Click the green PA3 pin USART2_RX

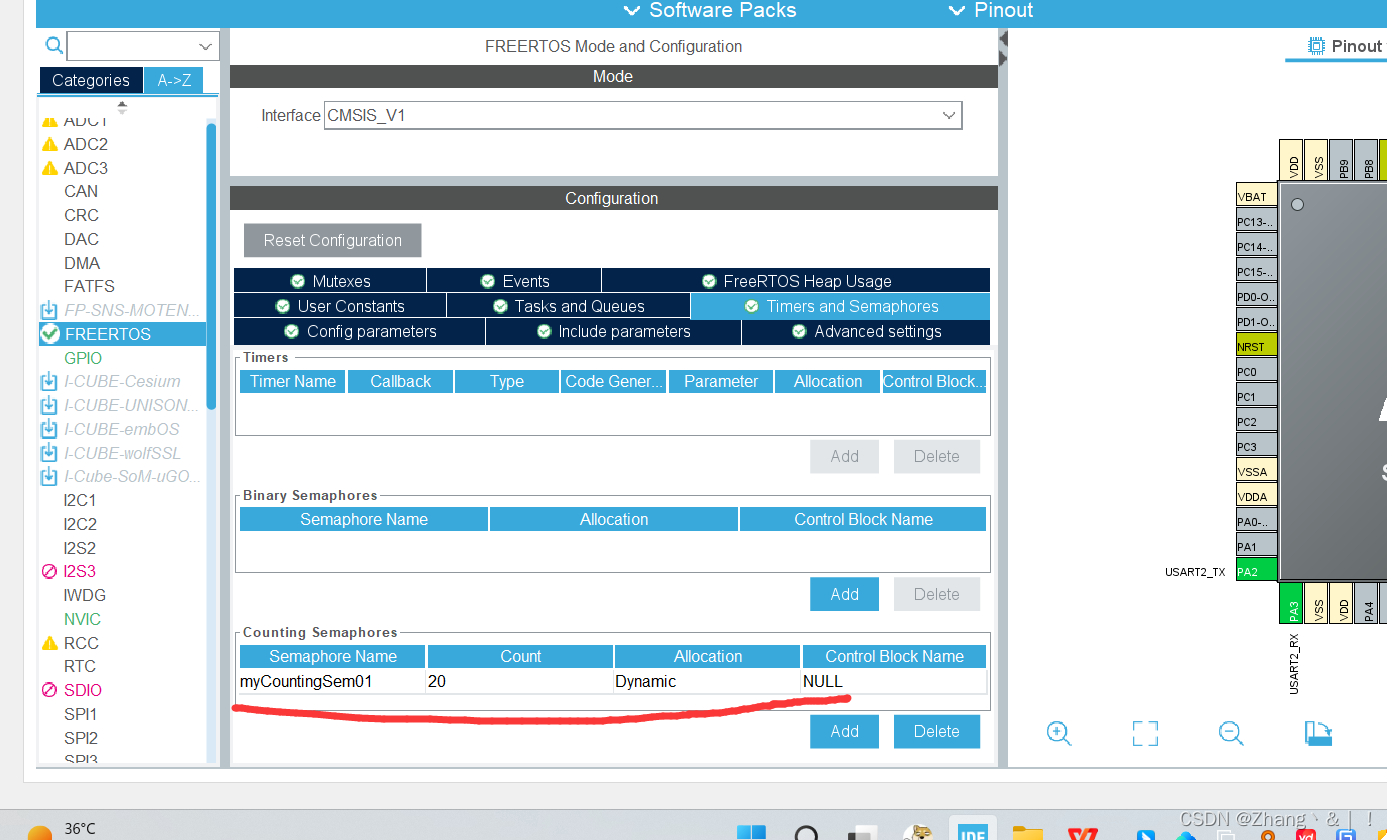click(1291, 604)
